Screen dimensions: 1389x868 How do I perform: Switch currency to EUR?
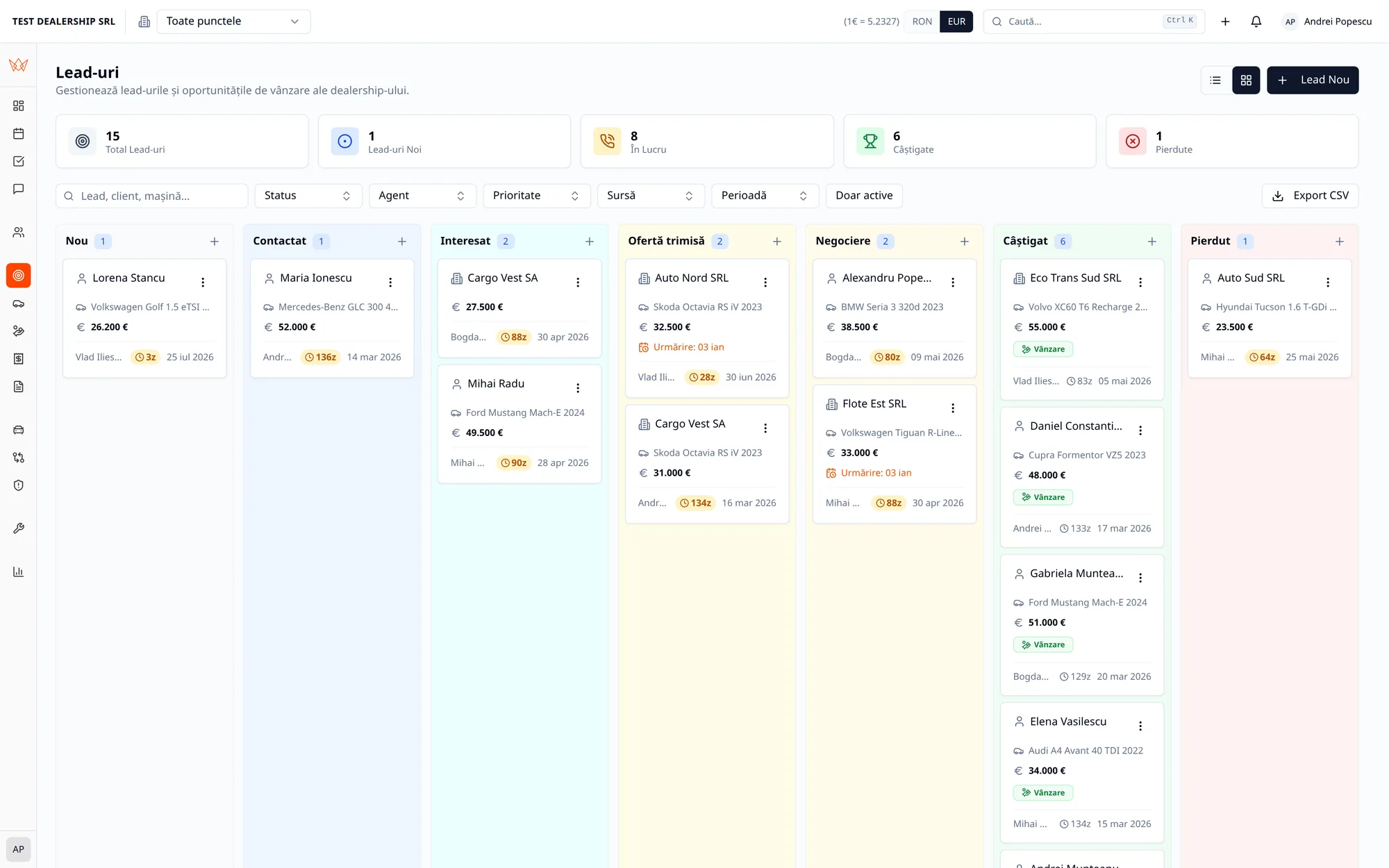pyautogui.click(x=956, y=22)
